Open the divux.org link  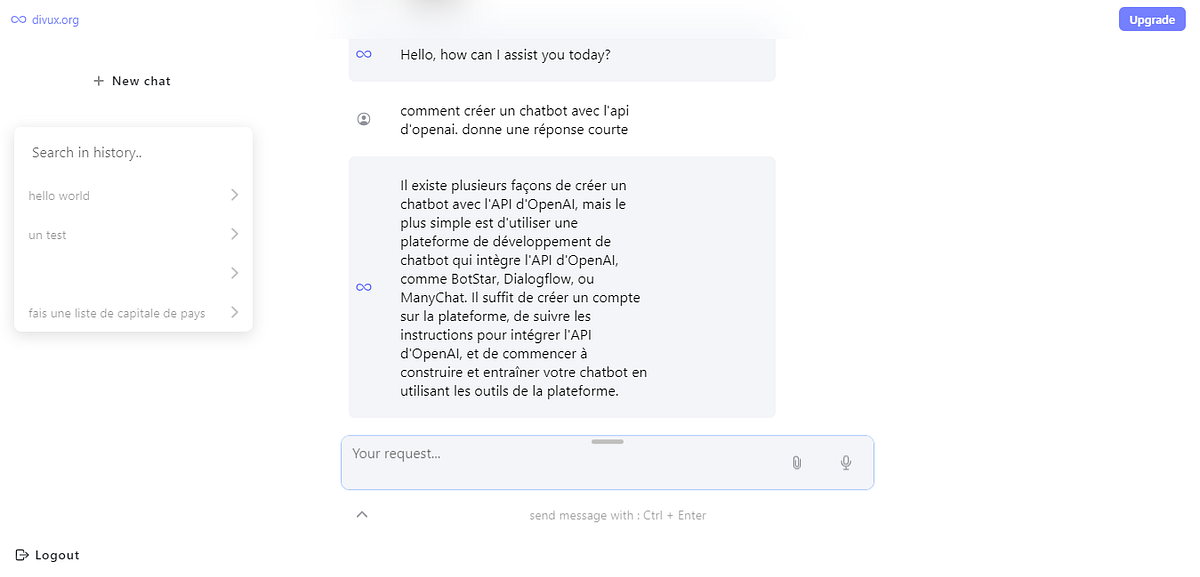[50, 18]
